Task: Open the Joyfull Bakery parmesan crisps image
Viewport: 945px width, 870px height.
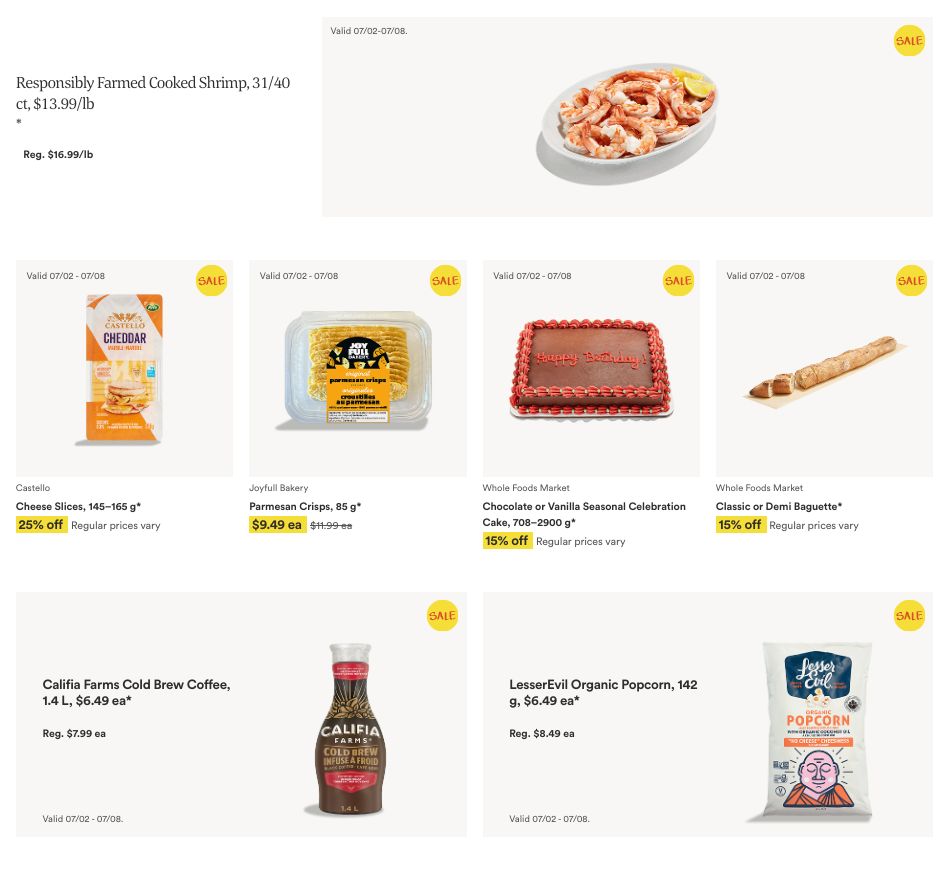Action: (358, 369)
